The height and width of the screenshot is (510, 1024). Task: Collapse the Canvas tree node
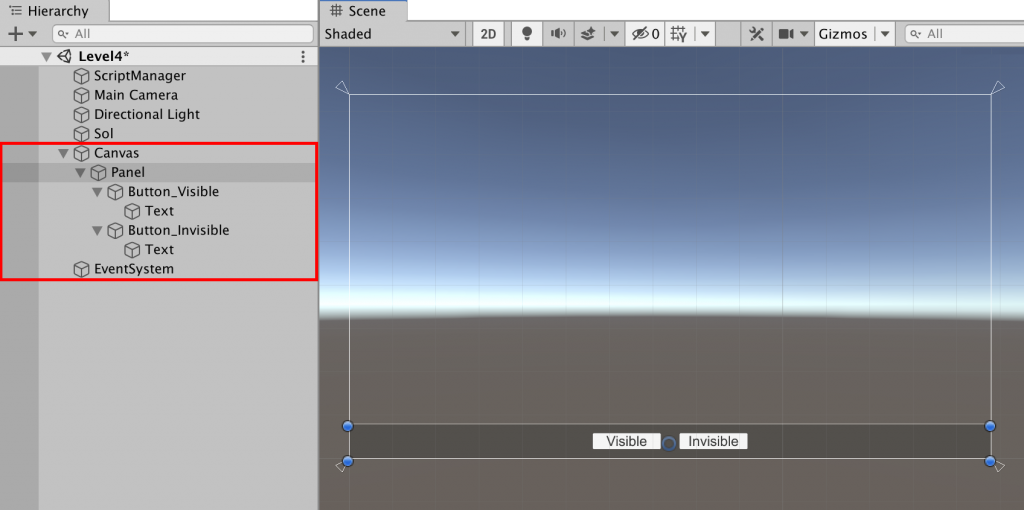(x=64, y=154)
